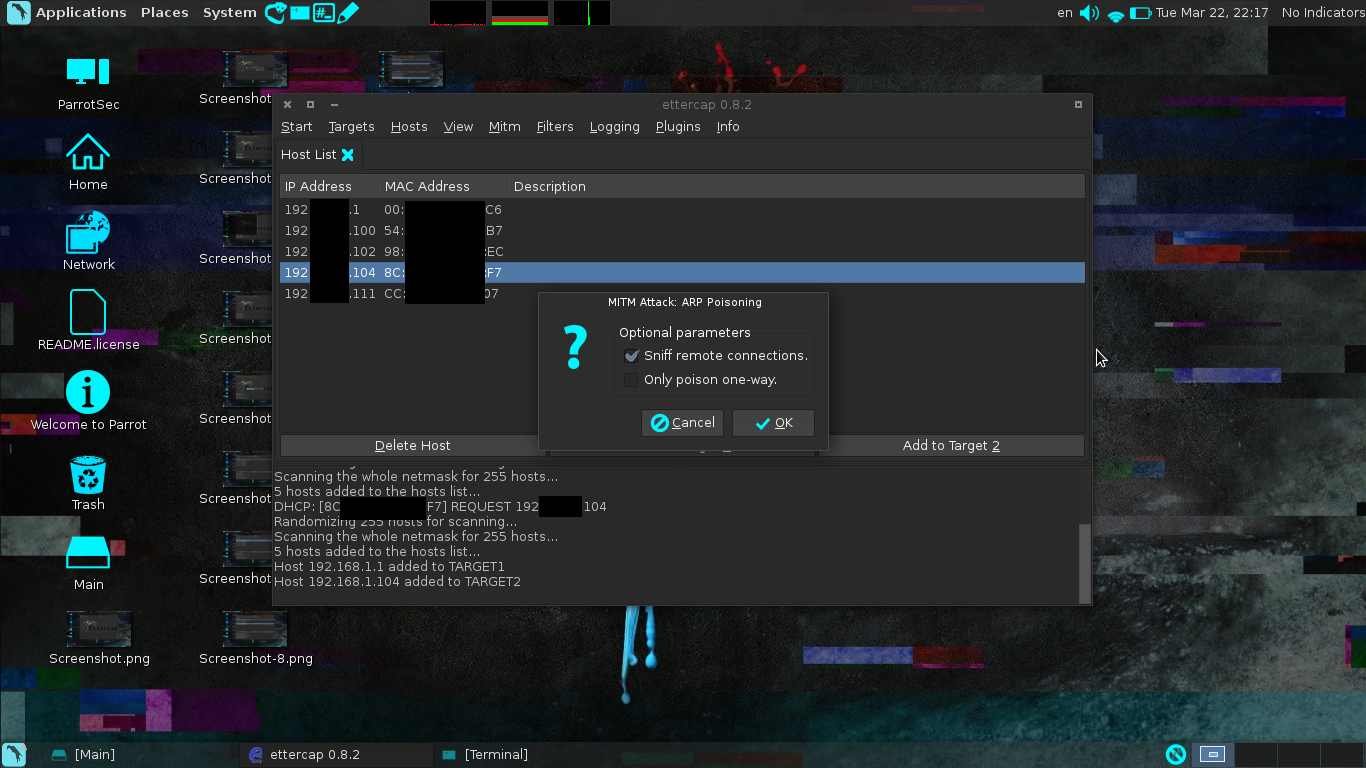
Task: Select the Network desktop icon
Action: point(88,241)
